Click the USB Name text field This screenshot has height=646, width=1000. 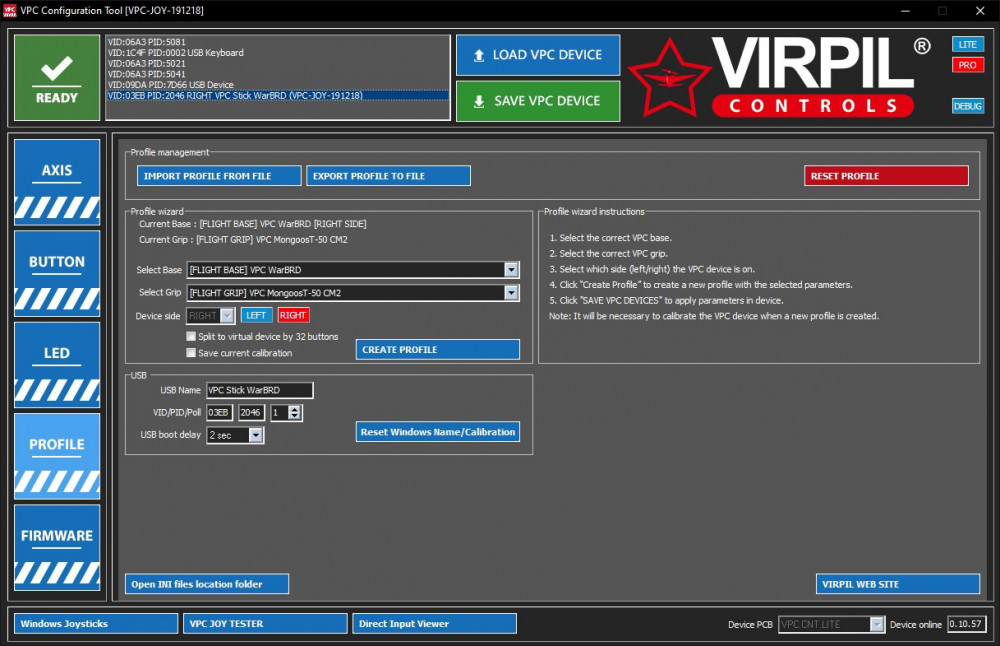[259, 390]
